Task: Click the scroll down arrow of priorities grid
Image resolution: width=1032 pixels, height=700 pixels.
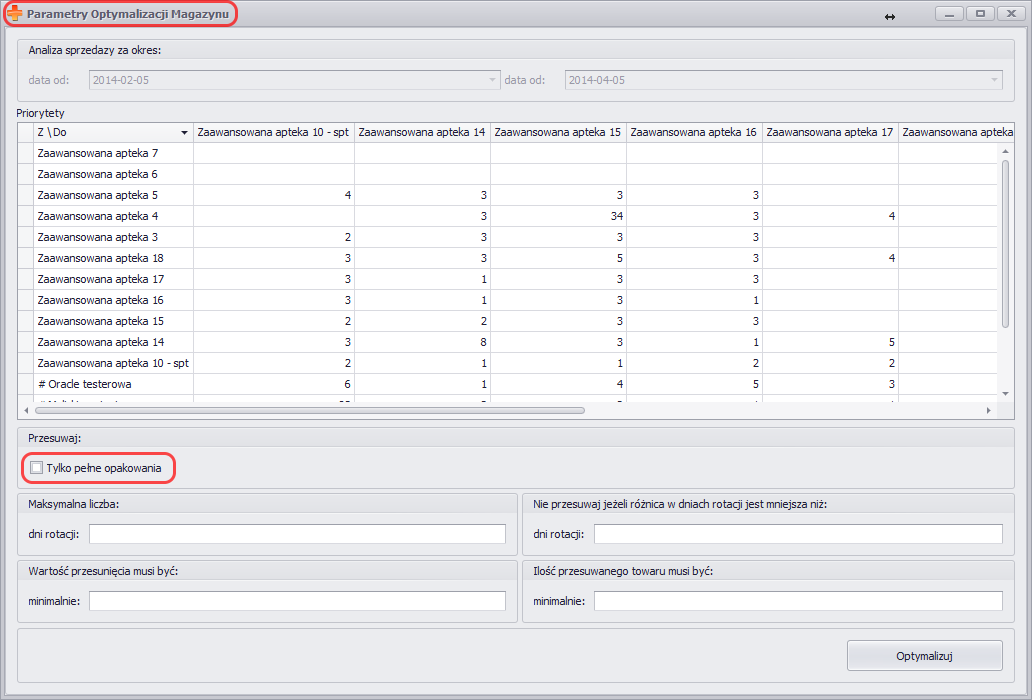Action: click(1006, 394)
